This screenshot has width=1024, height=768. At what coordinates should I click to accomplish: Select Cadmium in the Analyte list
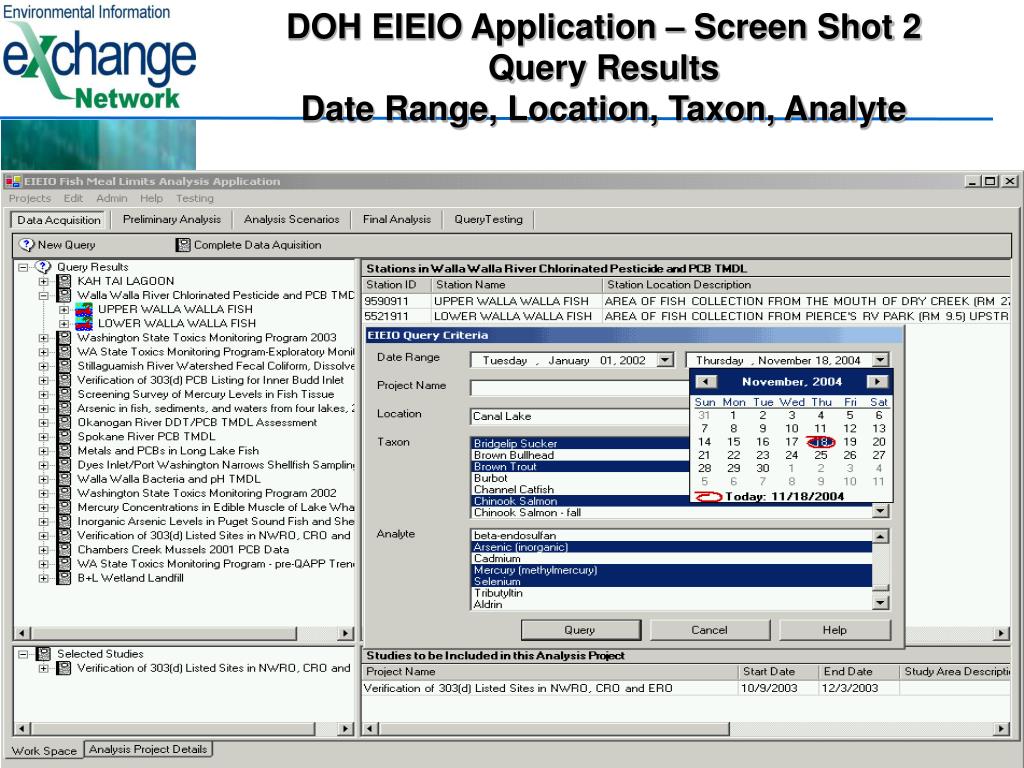pos(496,559)
